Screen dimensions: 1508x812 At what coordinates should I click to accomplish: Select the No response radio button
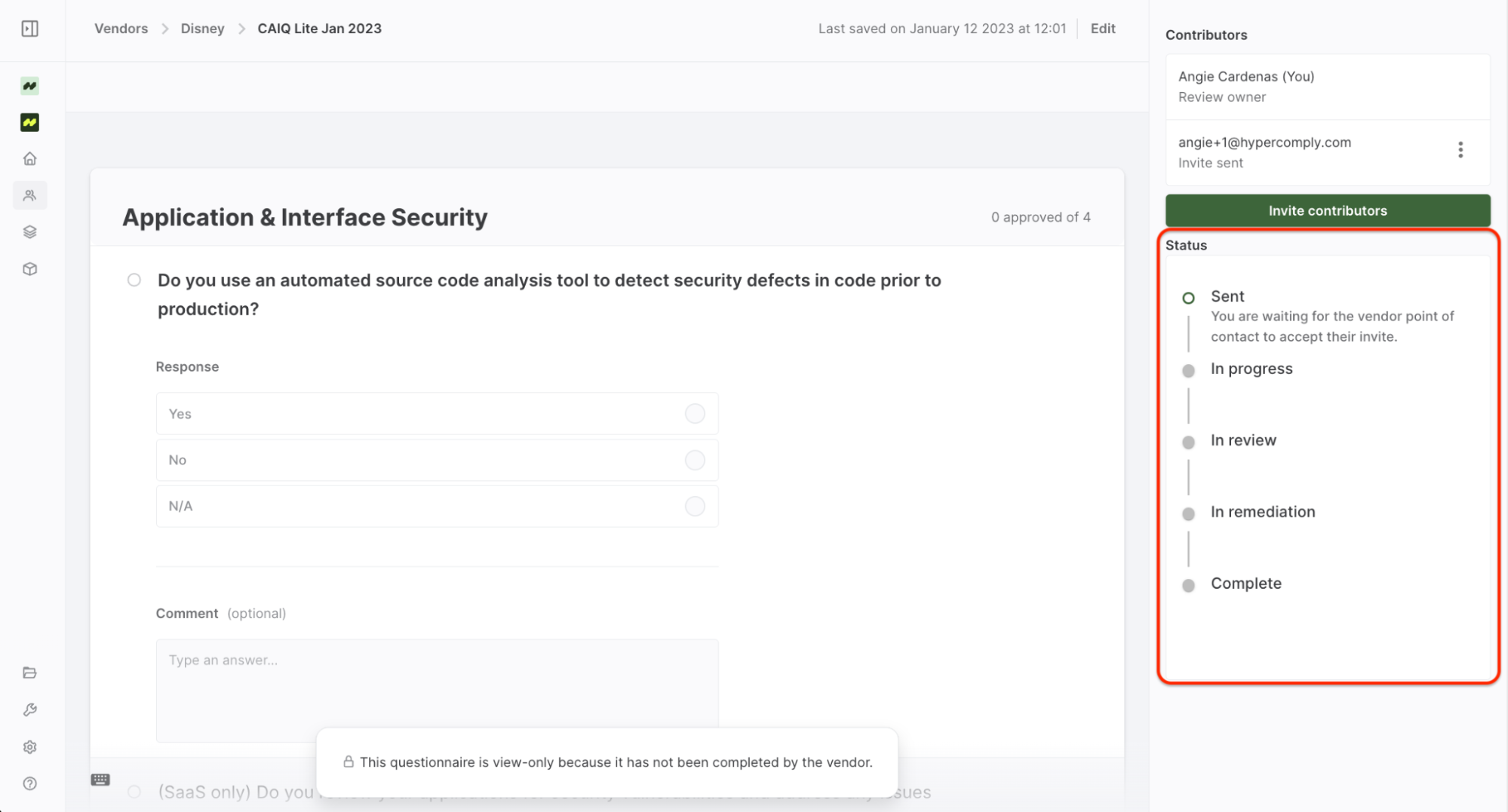pos(695,460)
